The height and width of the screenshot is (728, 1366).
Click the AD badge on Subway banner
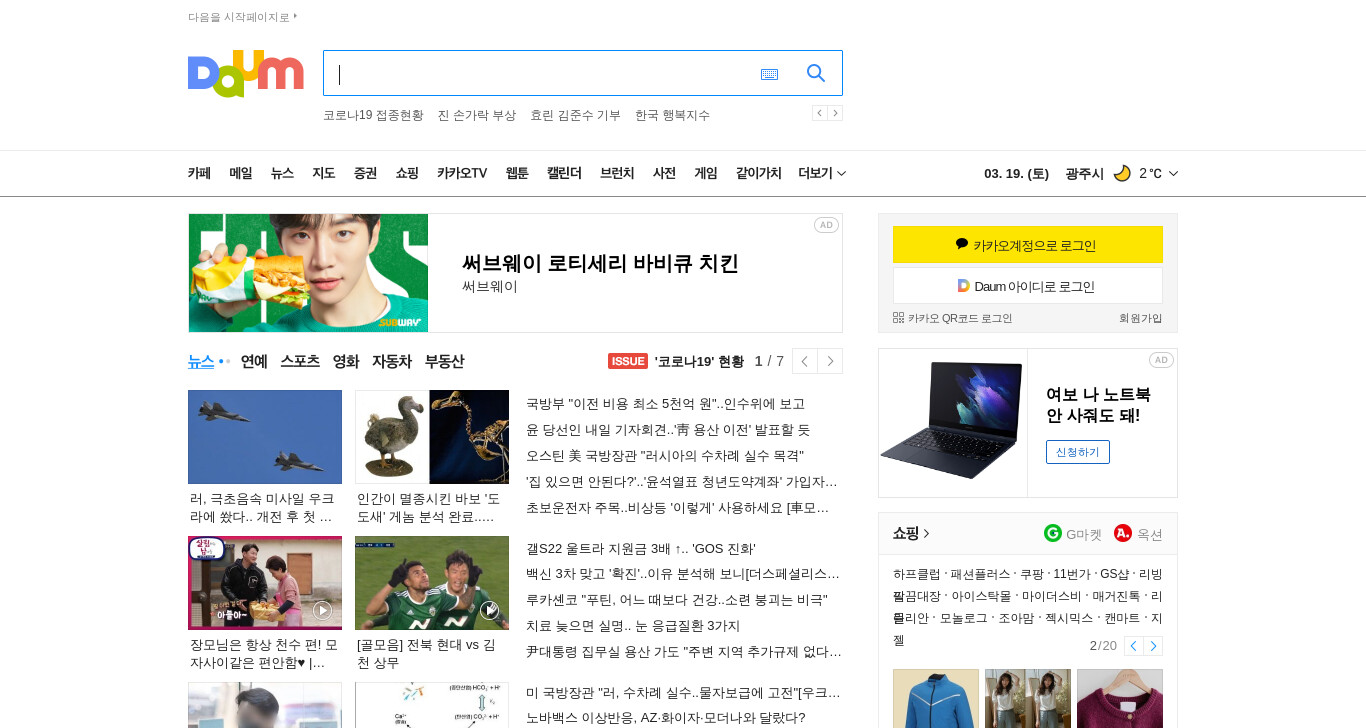point(826,225)
